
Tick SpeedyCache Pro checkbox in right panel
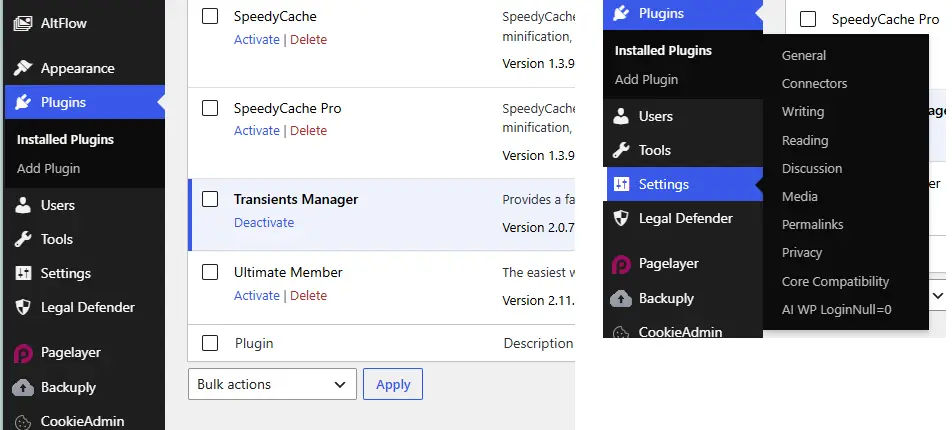808,19
